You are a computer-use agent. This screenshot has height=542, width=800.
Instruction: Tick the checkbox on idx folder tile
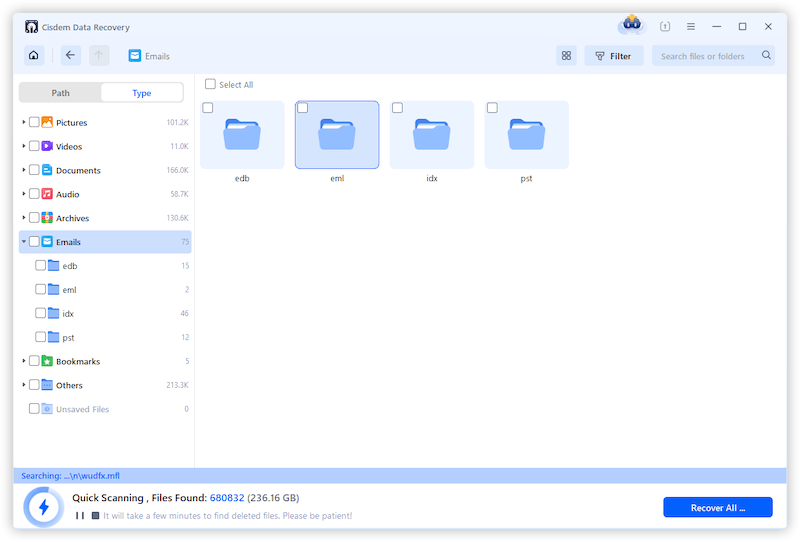(397, 108)
